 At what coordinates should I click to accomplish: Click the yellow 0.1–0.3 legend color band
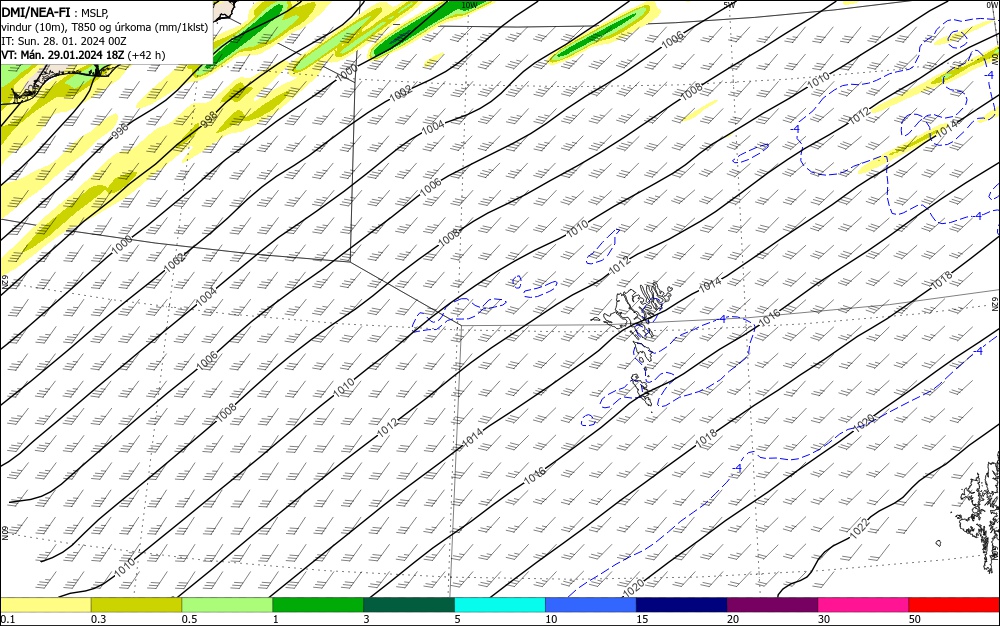click(45, 605)
